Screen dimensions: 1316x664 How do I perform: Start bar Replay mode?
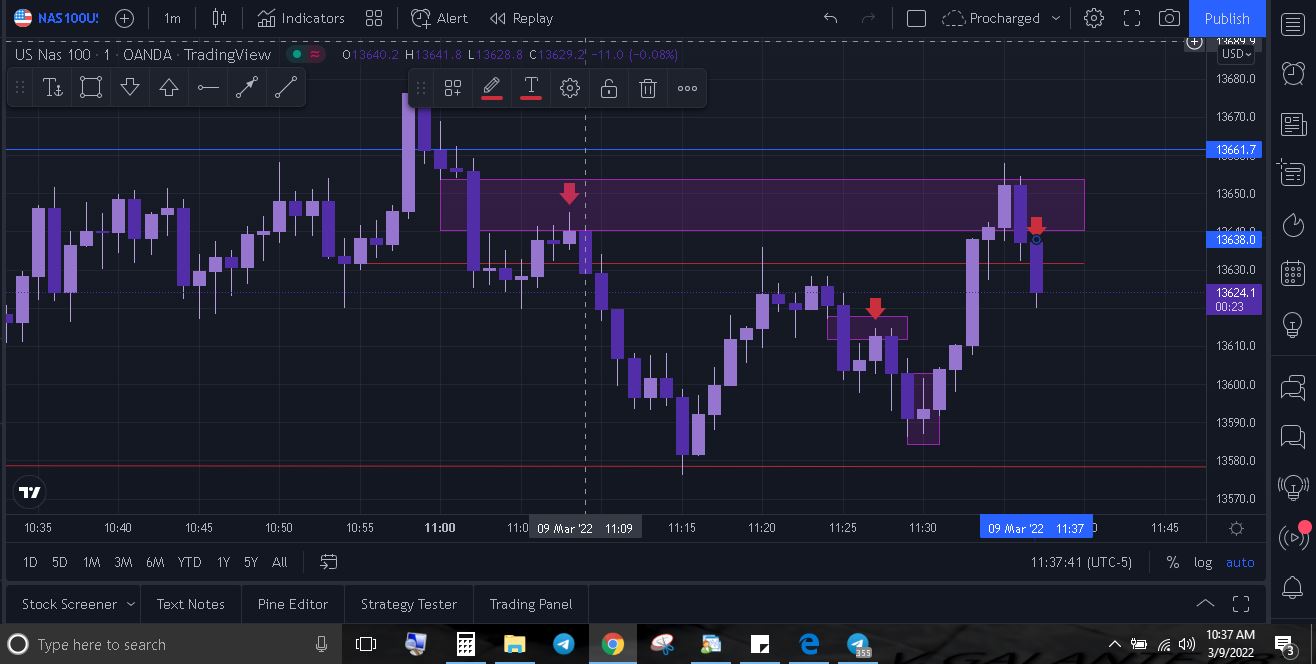coord(521,18)
